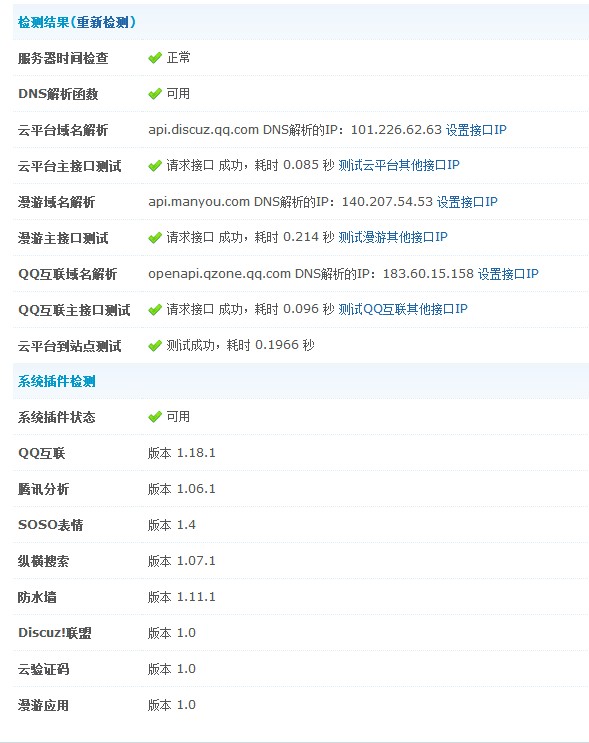Click the SOSO表情 plugin name
This screenshot has height=743, width=589.
(x=50, y=525)
